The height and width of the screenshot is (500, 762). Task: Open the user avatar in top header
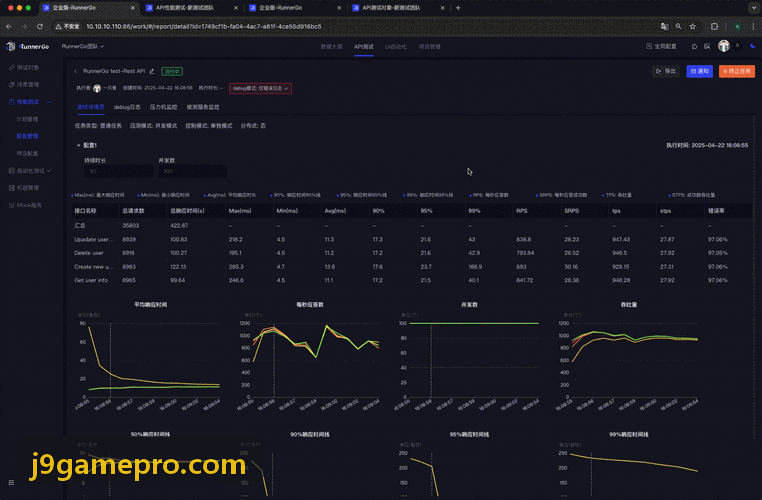pyautogui.click(x=724, y=46)
